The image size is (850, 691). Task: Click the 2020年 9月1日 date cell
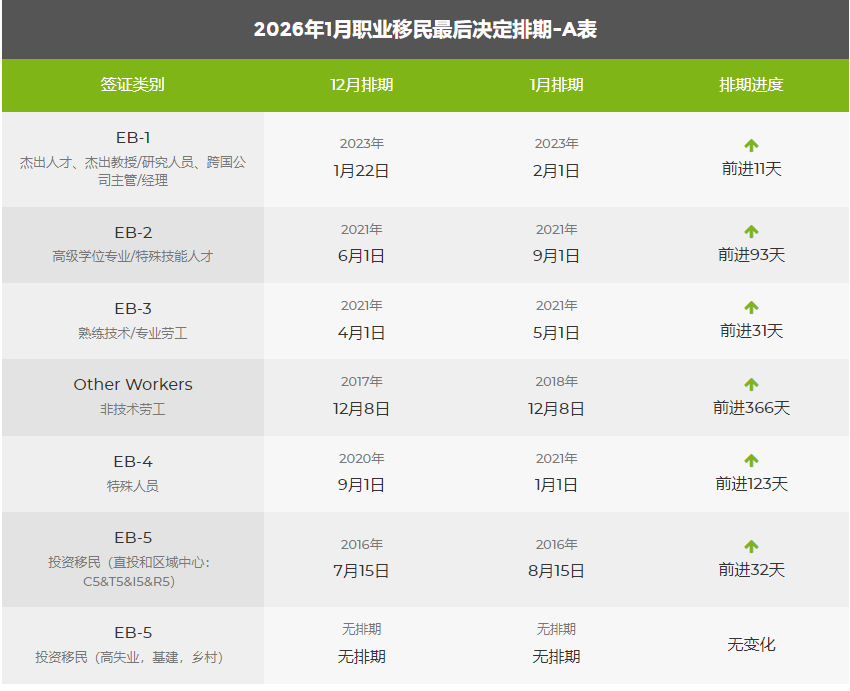click(x=361, y=473)
